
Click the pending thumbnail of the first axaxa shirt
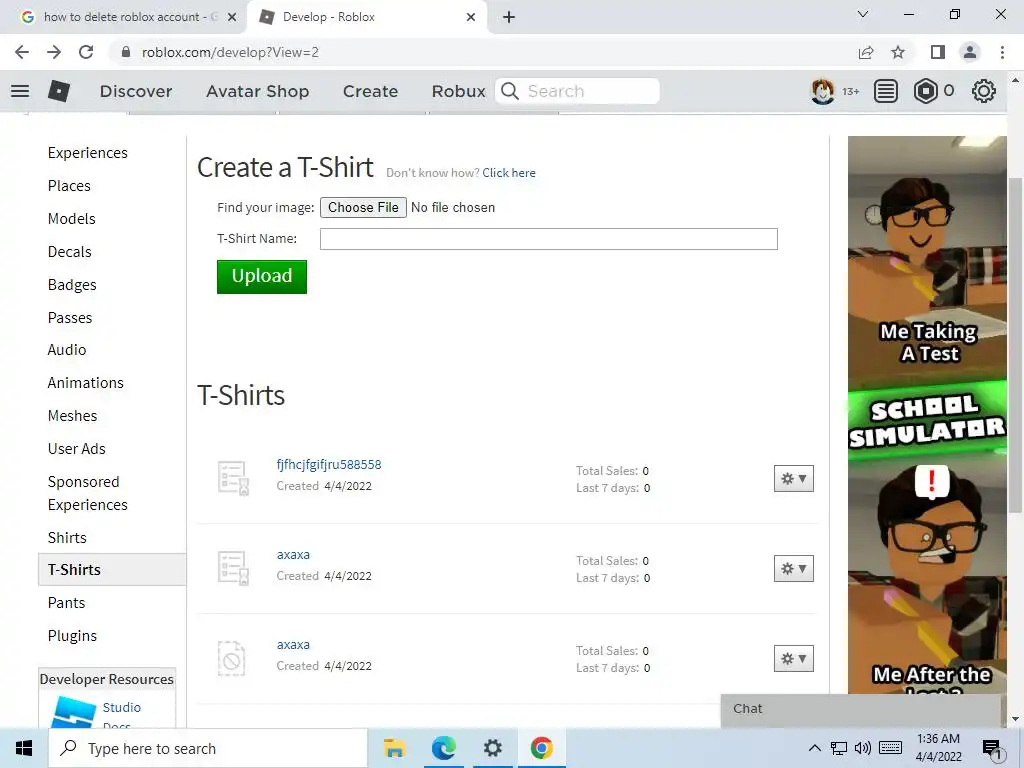coord(233,568)
